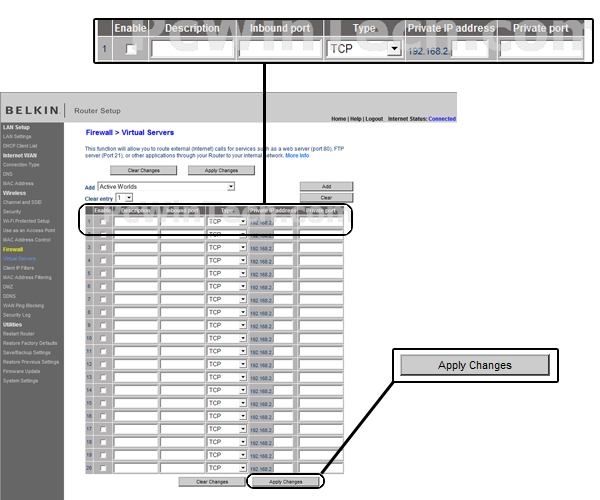Open the protocol Type dropdown on row 6
The image size is (600, 500).
(227, 287)
